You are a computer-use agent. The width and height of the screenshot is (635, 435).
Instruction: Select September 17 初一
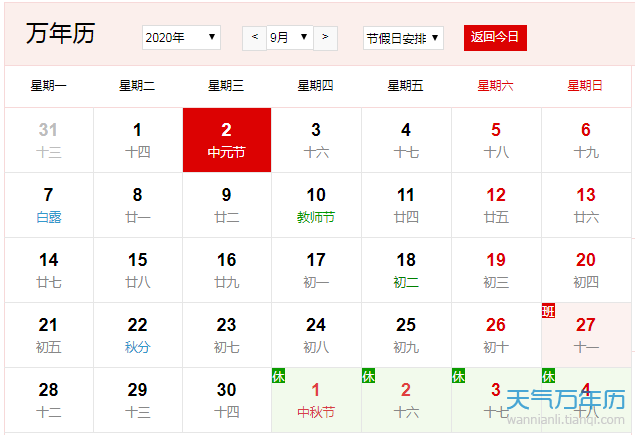click(x=316, y=270)
